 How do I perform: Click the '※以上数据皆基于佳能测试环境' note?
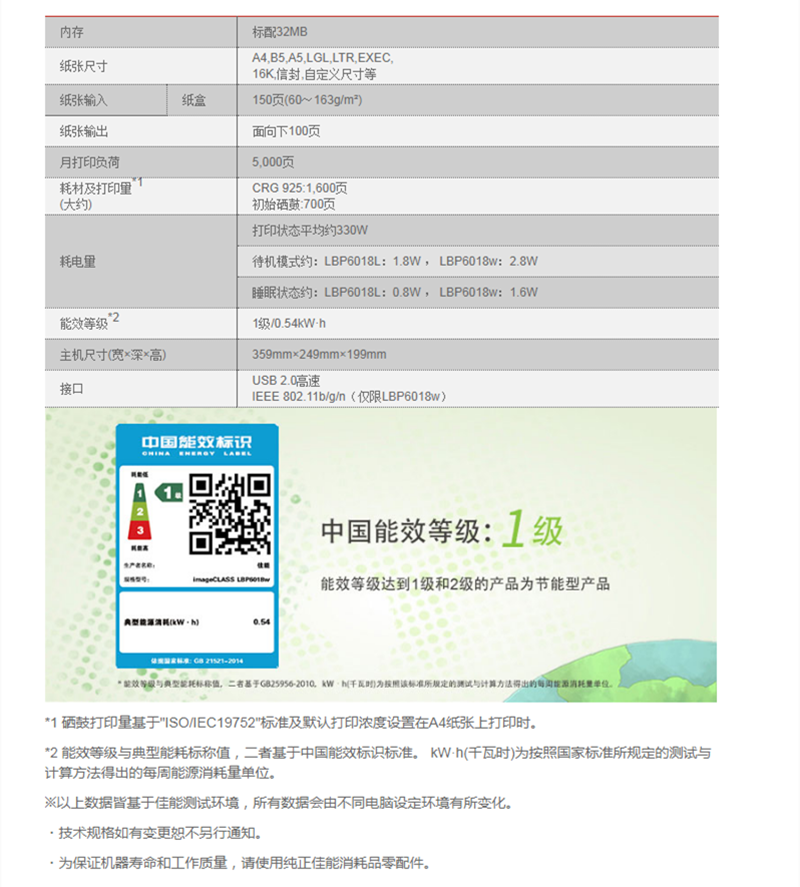point(278,803)
